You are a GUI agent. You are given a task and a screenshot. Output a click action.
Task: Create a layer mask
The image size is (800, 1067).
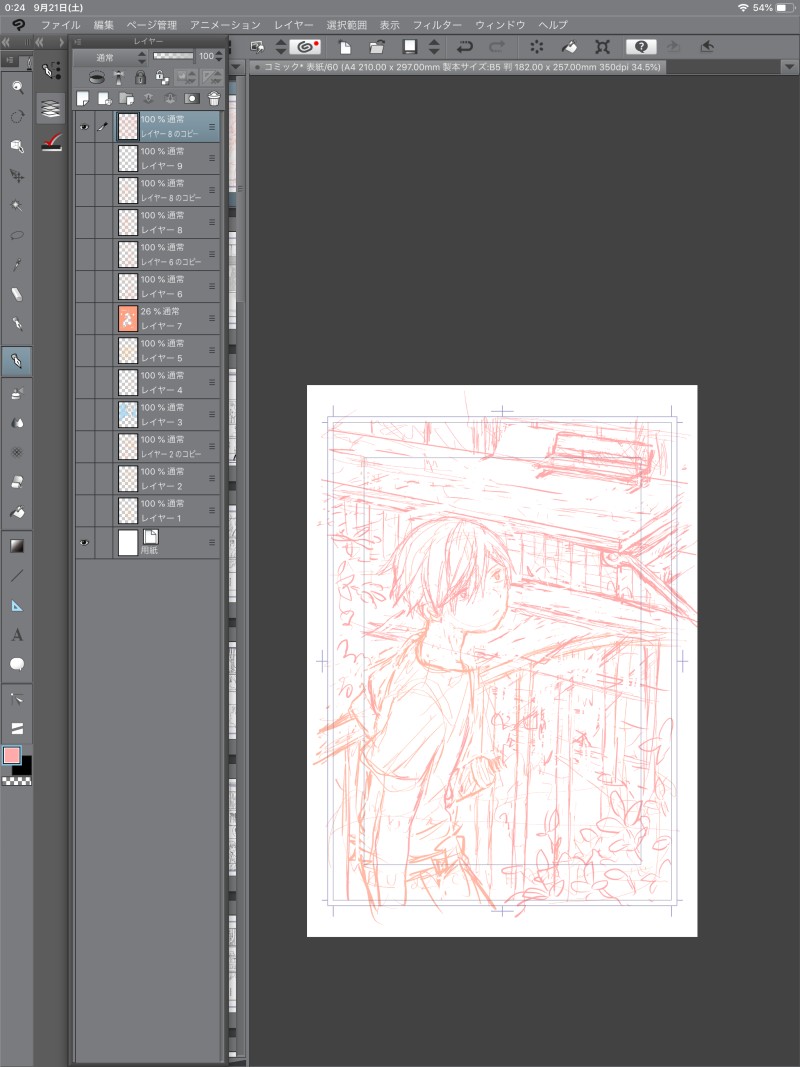click(x=192, y=99)
